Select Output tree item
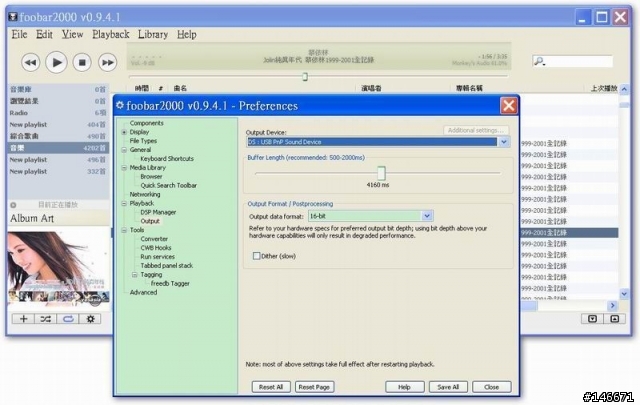The height and width of the screenshot is (405, 640). (150, 221)
